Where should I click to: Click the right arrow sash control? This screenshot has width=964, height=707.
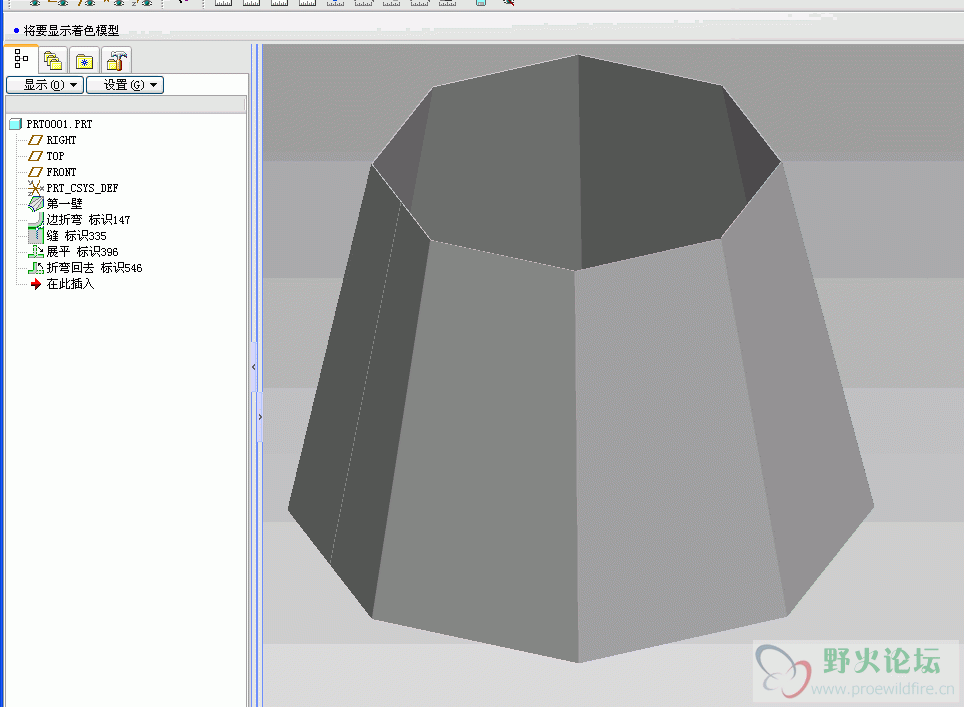pos(260,417)
